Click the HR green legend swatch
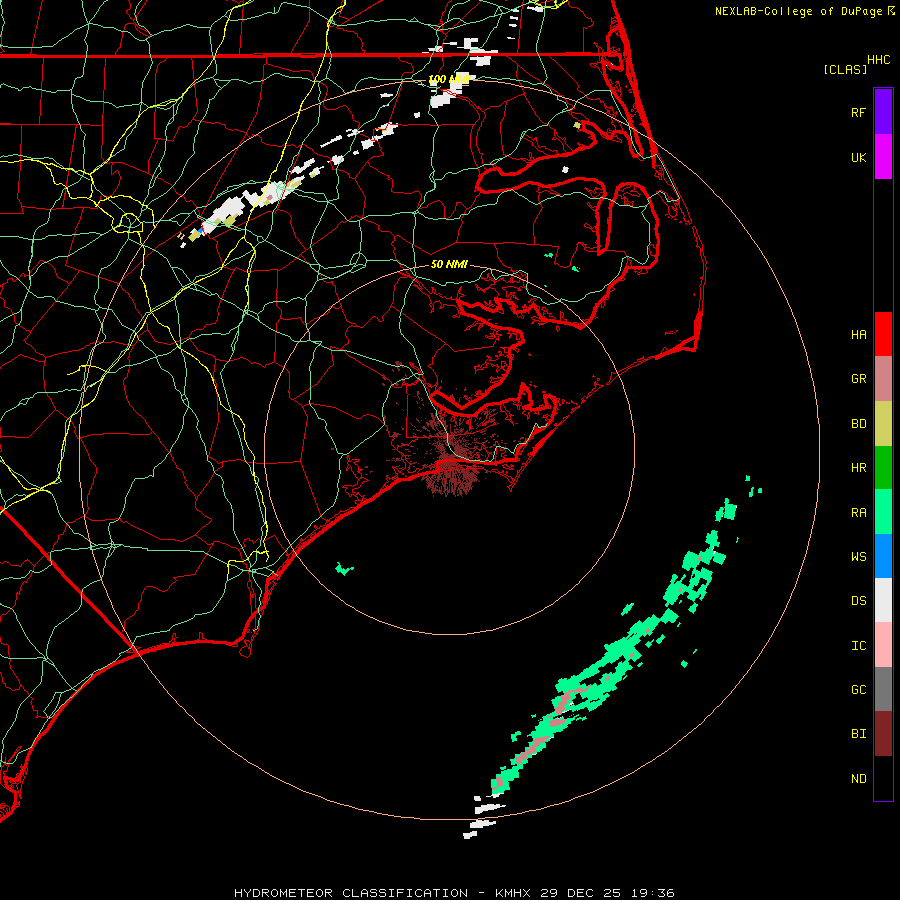 click(883, 468)
